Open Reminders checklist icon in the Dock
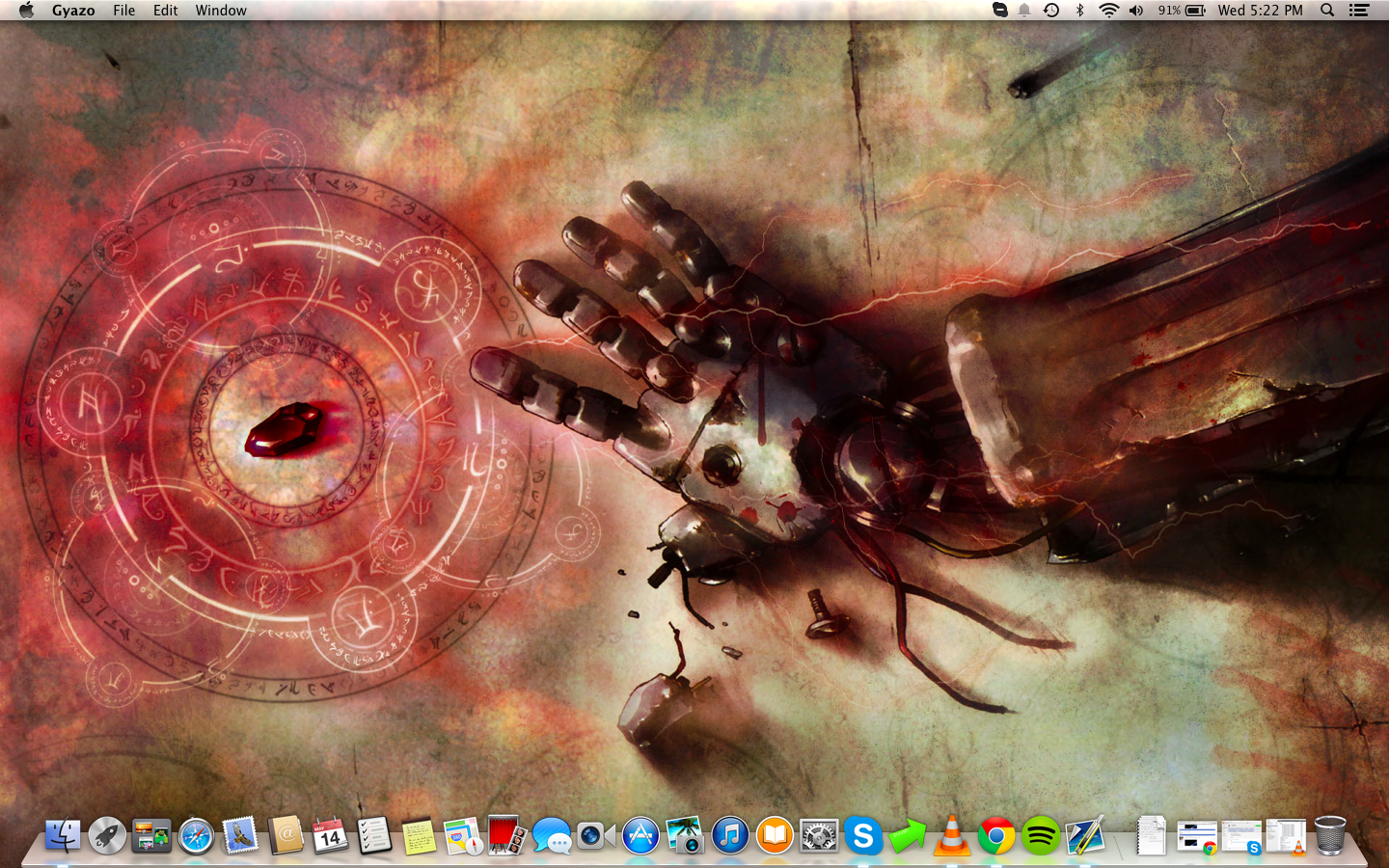Screen dimensions: 1389x868 click(x=374, y=835)
